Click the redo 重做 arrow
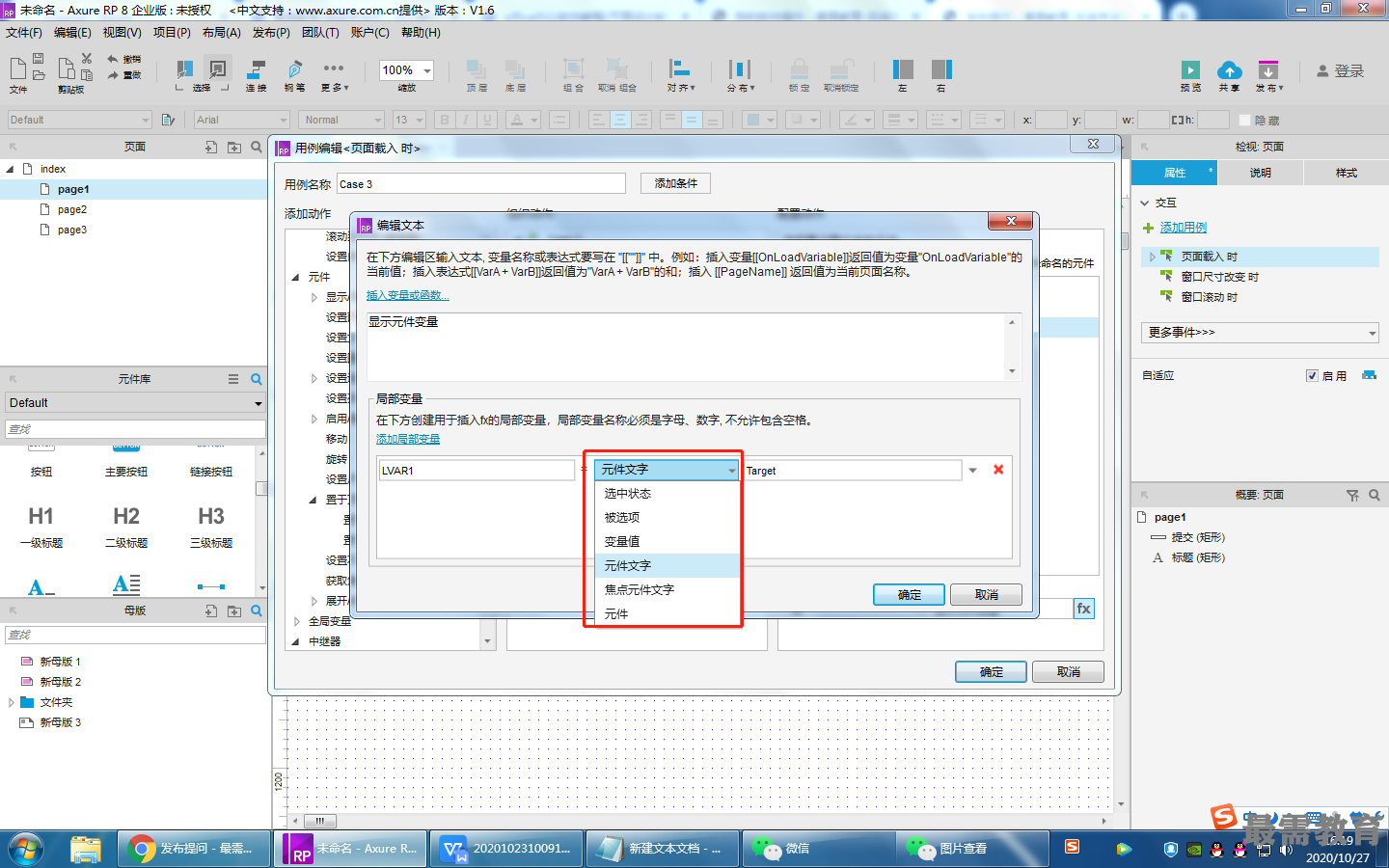 (x=113, y=75)
